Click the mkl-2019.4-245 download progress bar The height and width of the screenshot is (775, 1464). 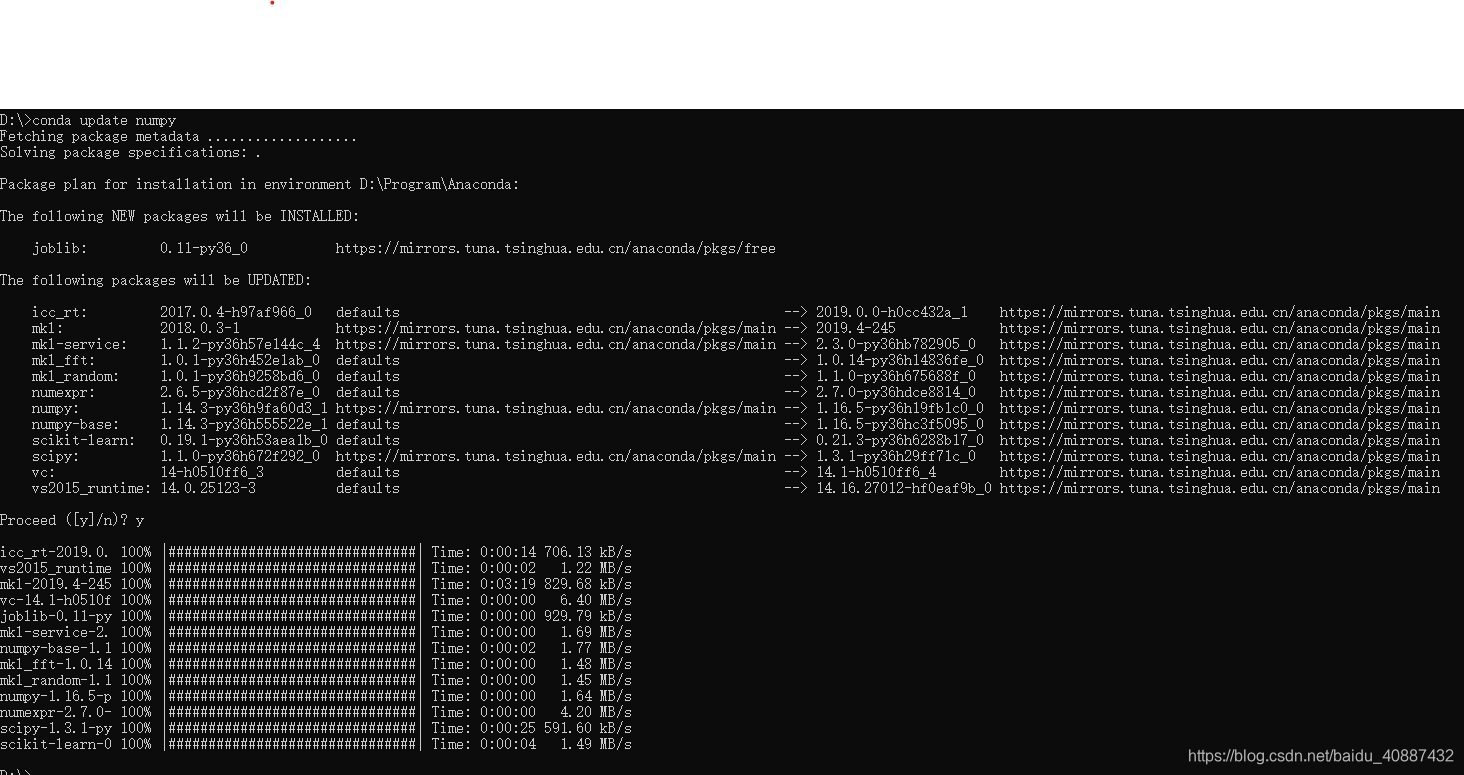click(x=292, y=584)
